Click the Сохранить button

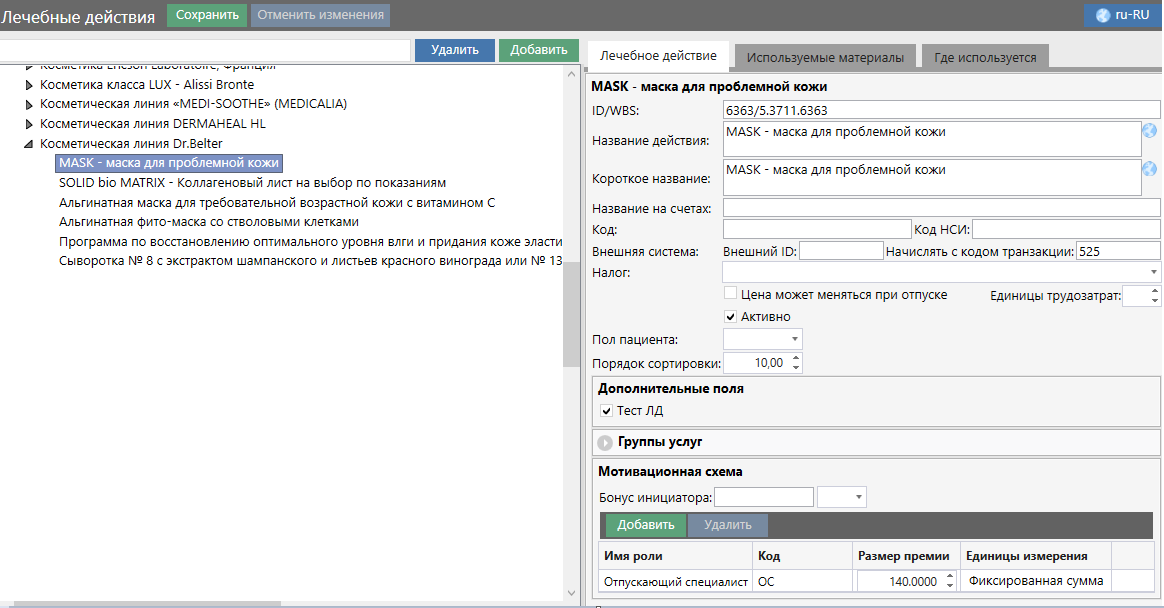click(x=207, y=15)
